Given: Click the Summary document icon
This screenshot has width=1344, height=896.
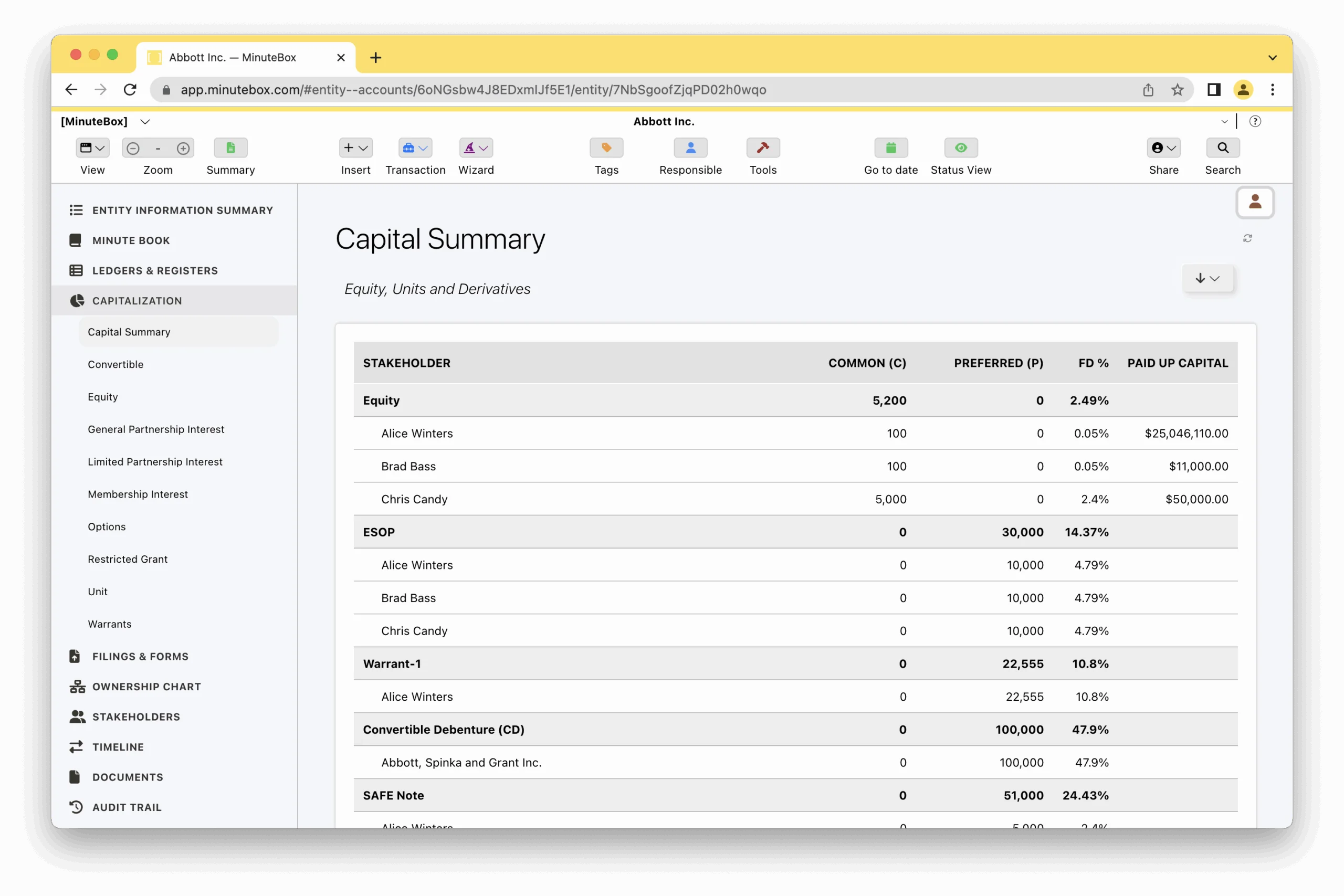Looking at the screenshot, I should [x=230, y=148].
